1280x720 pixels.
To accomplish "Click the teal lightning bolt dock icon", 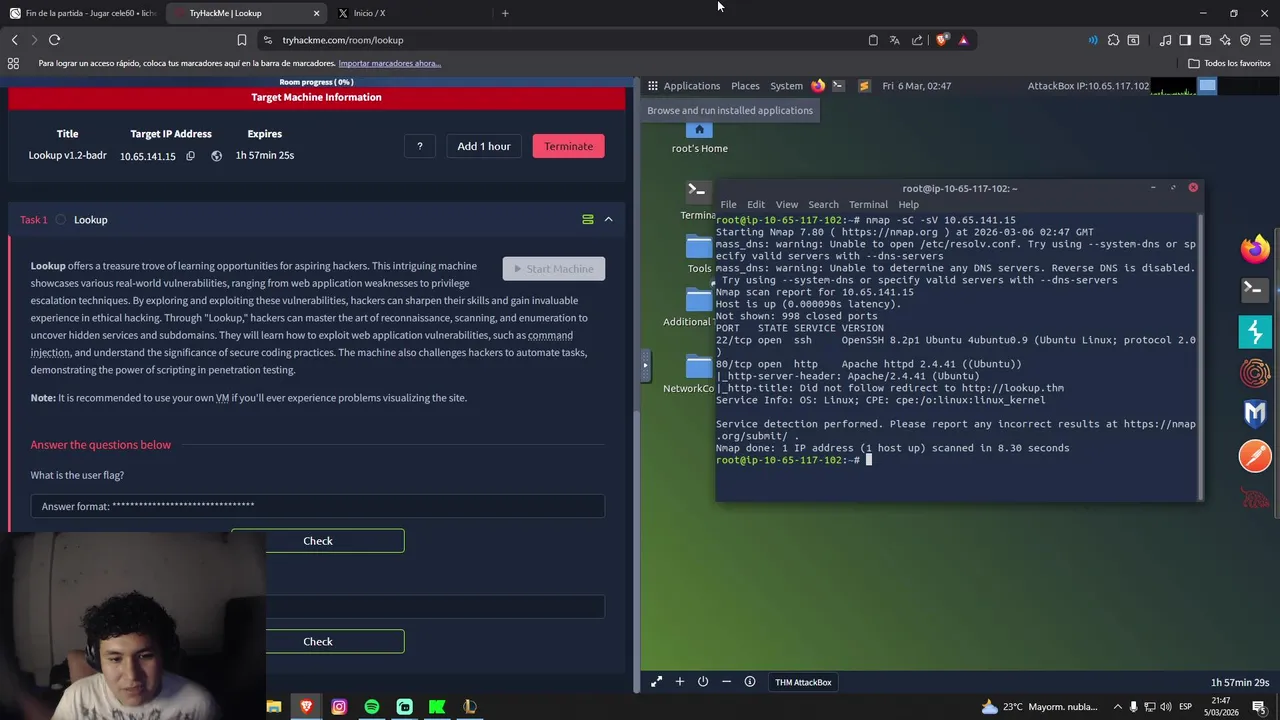I will [x=1255, y=332].
